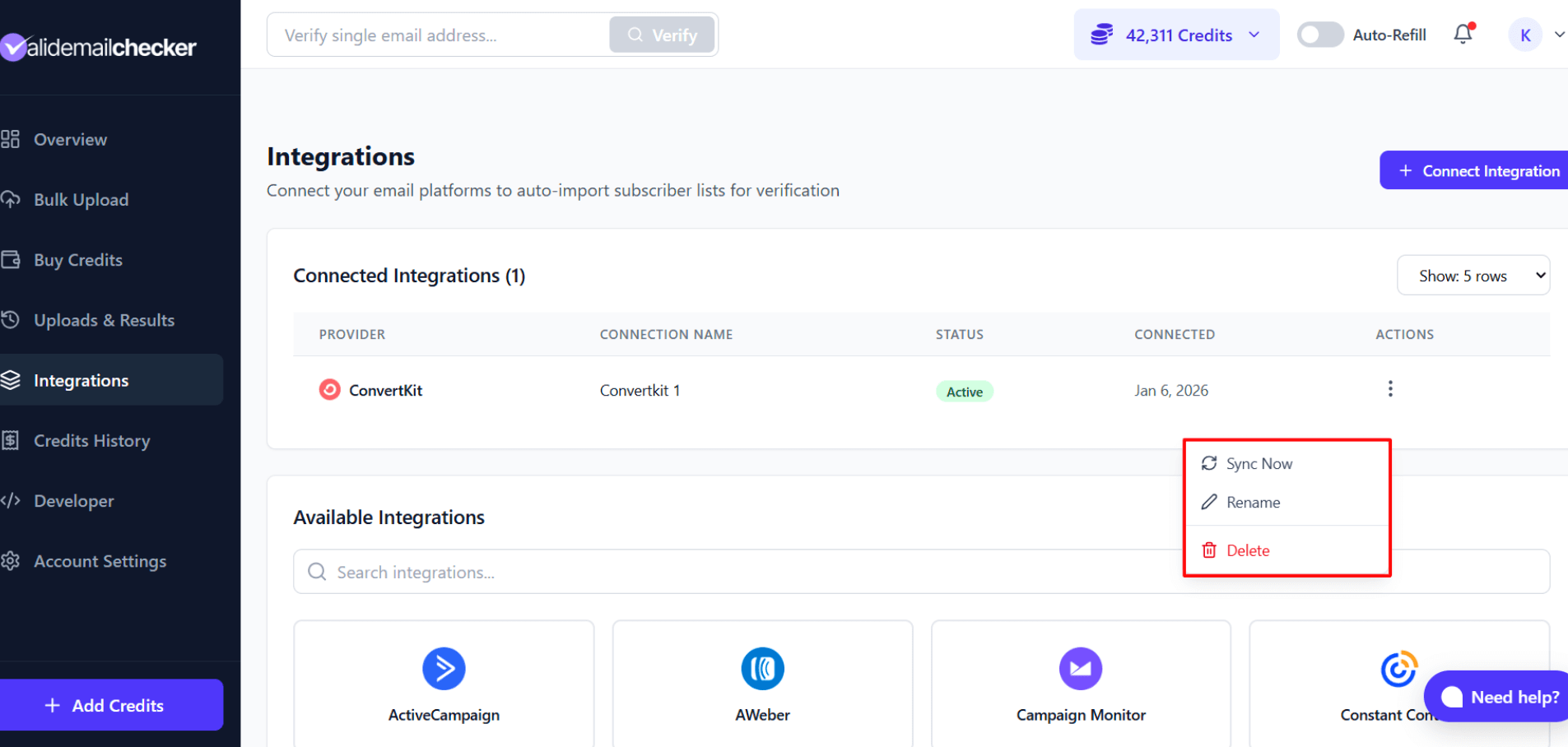This screenshot has width=1568, height=747.
Task: Choose Delete in the actions menu
Action: 1248,550
